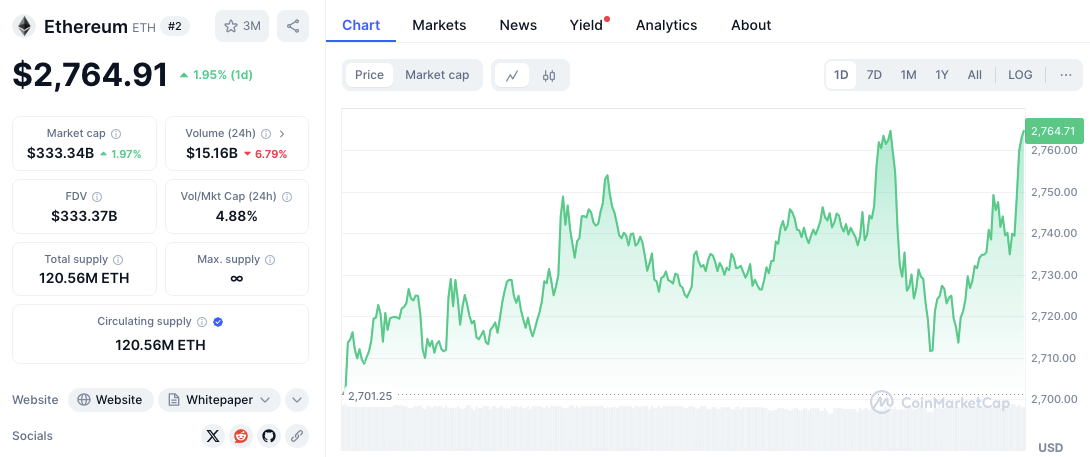1090x457 pixels.
Task: Toggle LOG scale on chart
Action: point(1020,75)
